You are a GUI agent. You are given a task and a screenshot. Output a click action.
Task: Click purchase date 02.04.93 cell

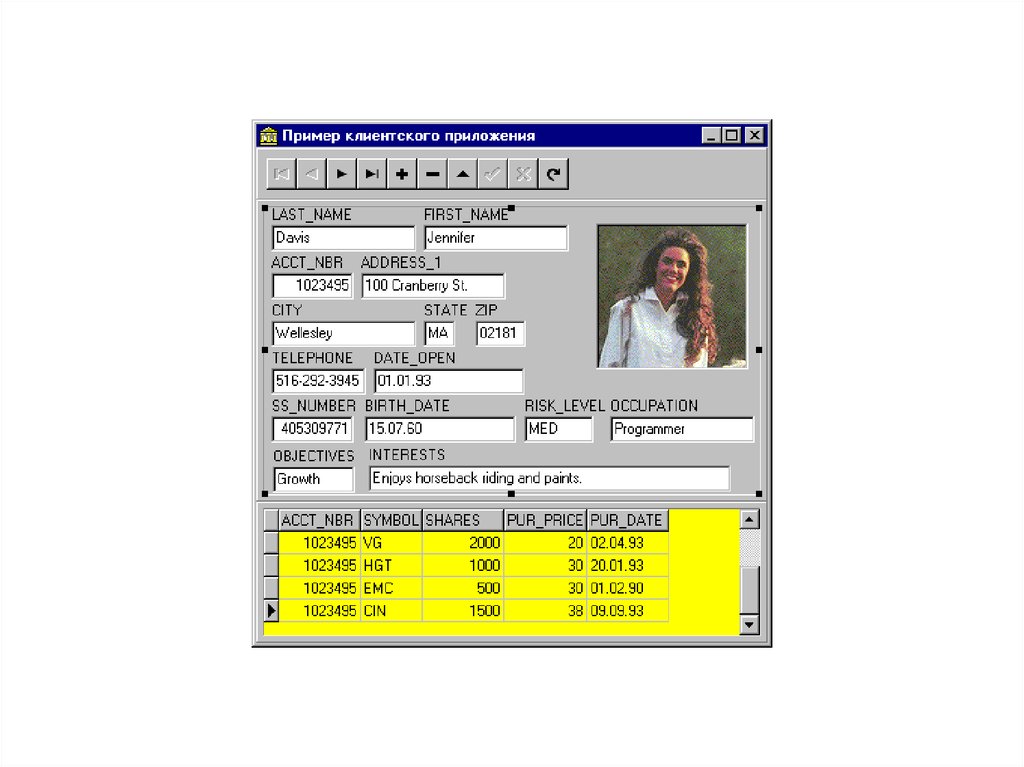(x=628, y=543)
